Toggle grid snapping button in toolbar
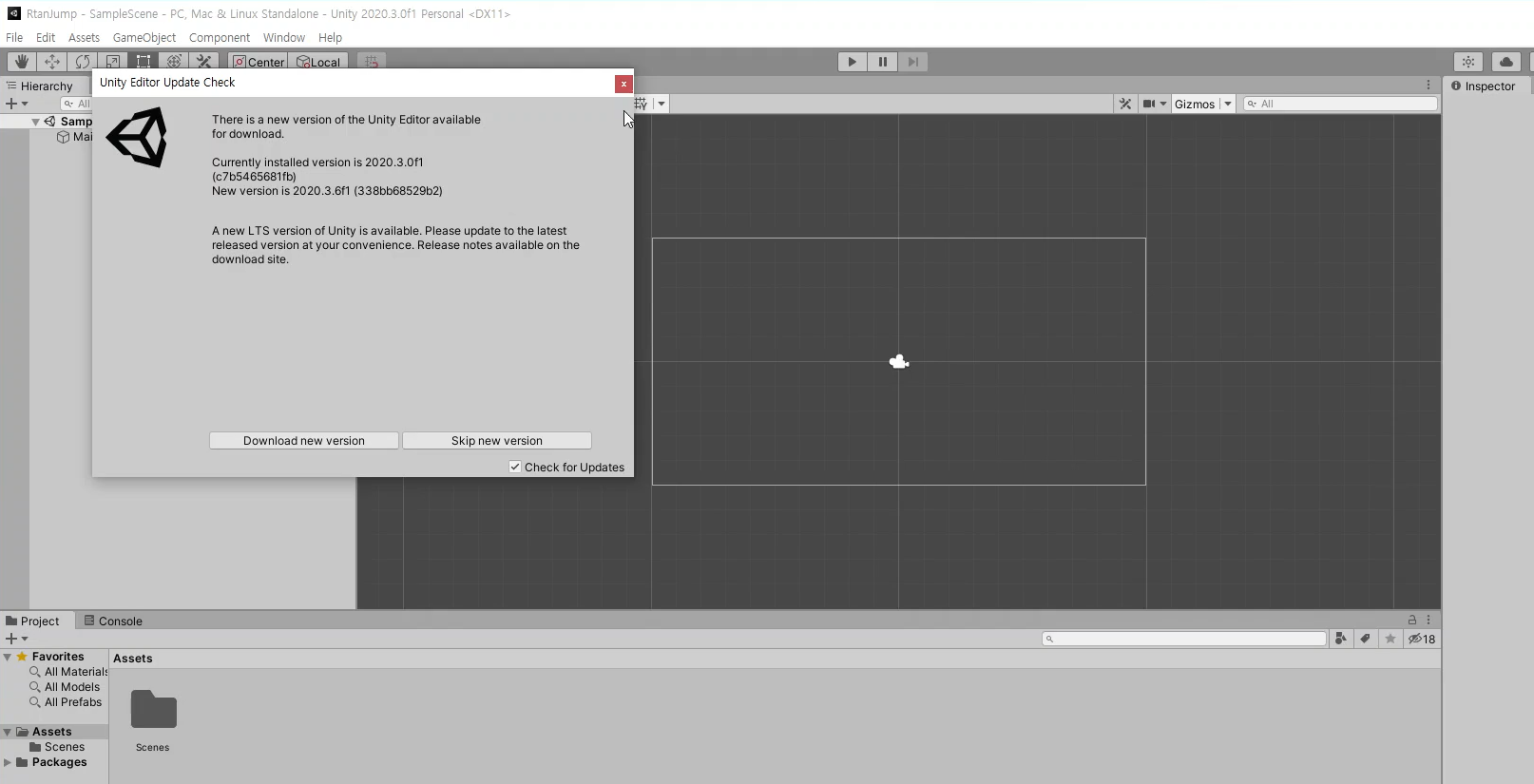1534x784 pixels. 372,62
